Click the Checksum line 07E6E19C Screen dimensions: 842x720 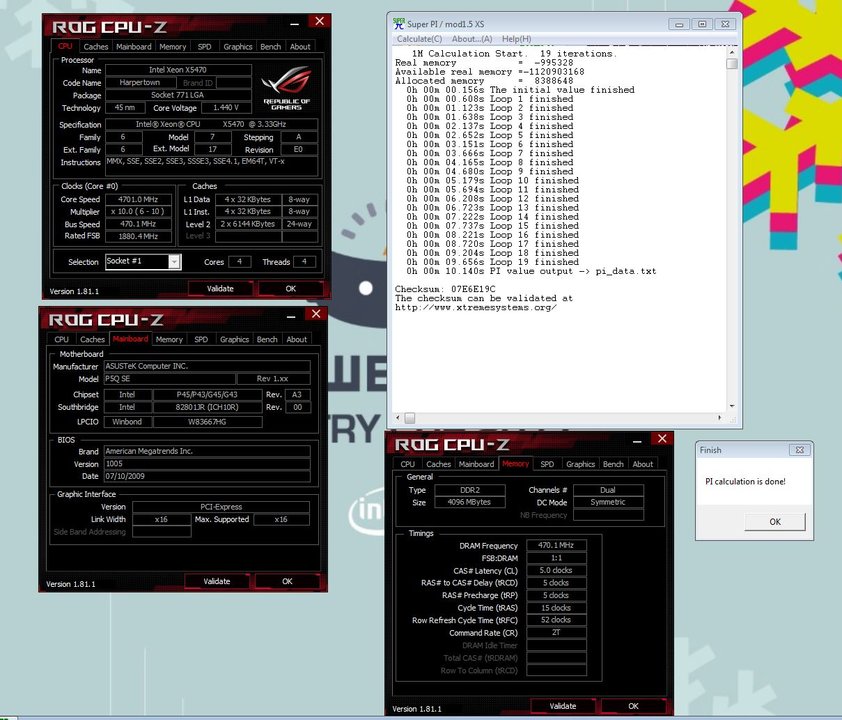(445, 289)
